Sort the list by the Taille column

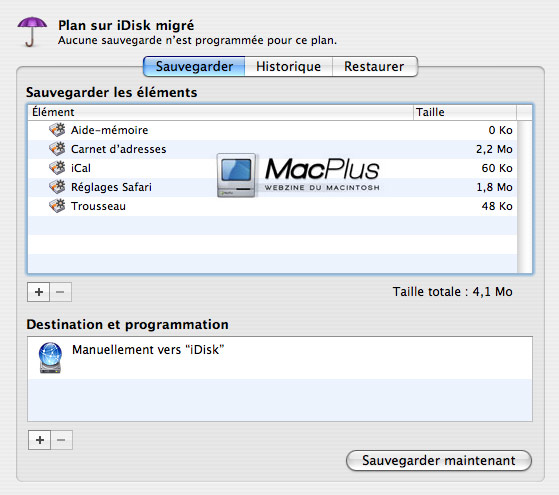(465, 112)
